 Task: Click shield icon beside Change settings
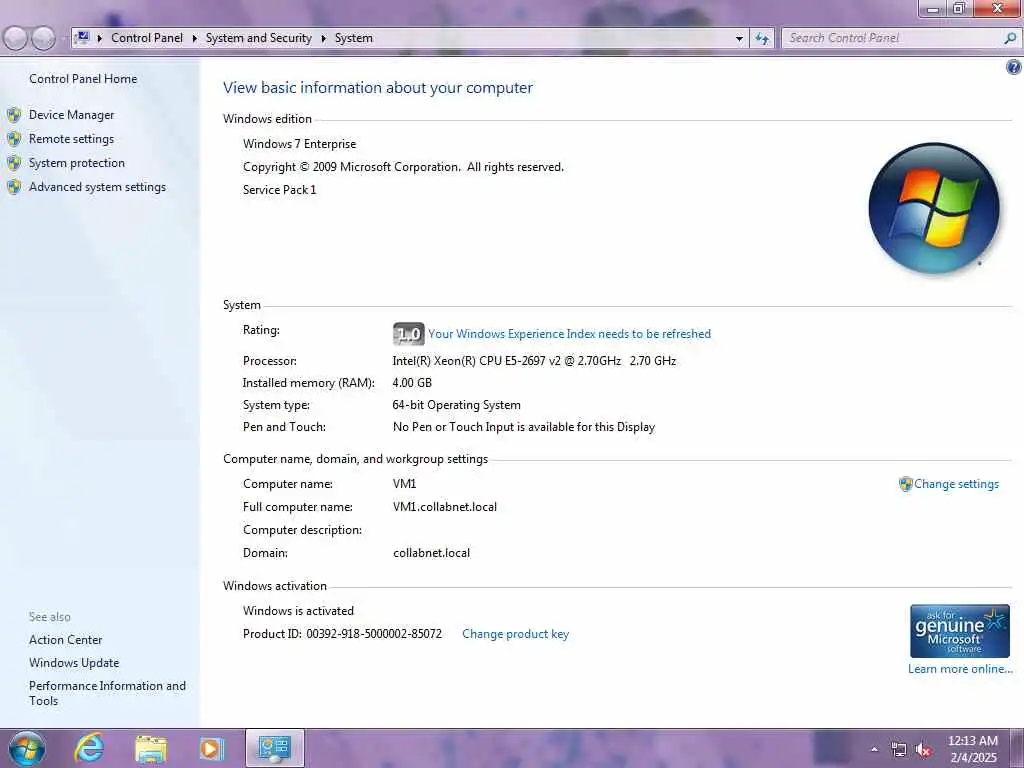(x=905, y=484)
